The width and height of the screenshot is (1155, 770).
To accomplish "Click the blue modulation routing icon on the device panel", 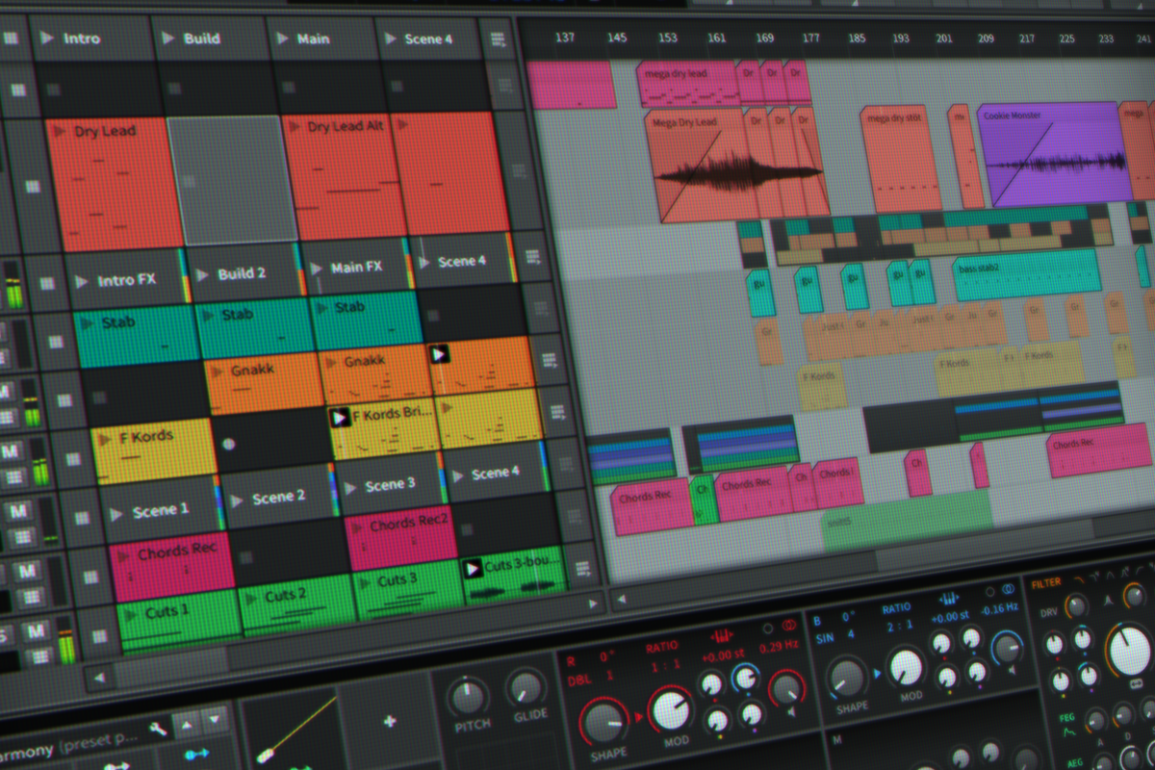I will [197, 753].
